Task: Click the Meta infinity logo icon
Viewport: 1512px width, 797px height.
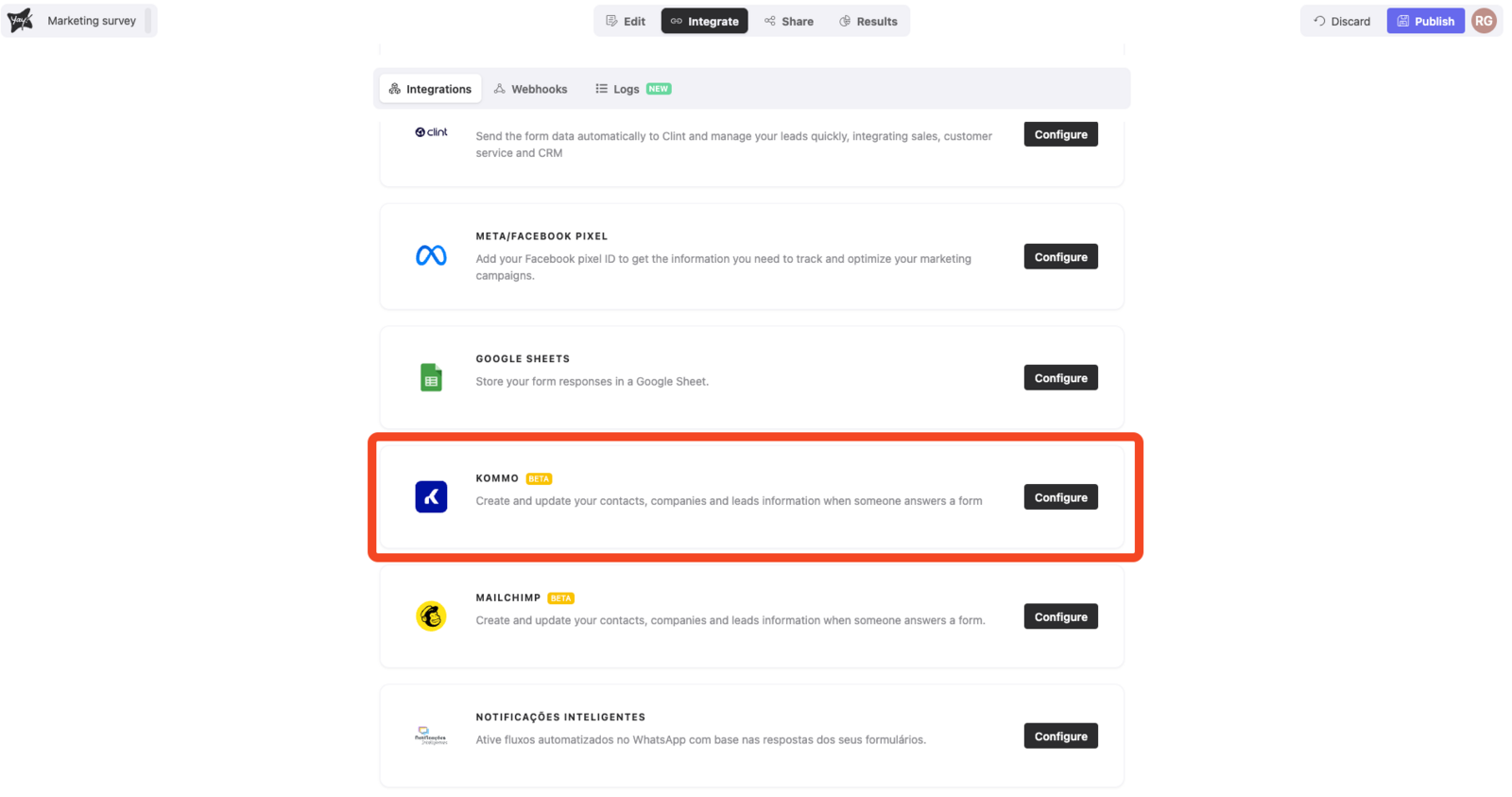Action: click(431, 256)
